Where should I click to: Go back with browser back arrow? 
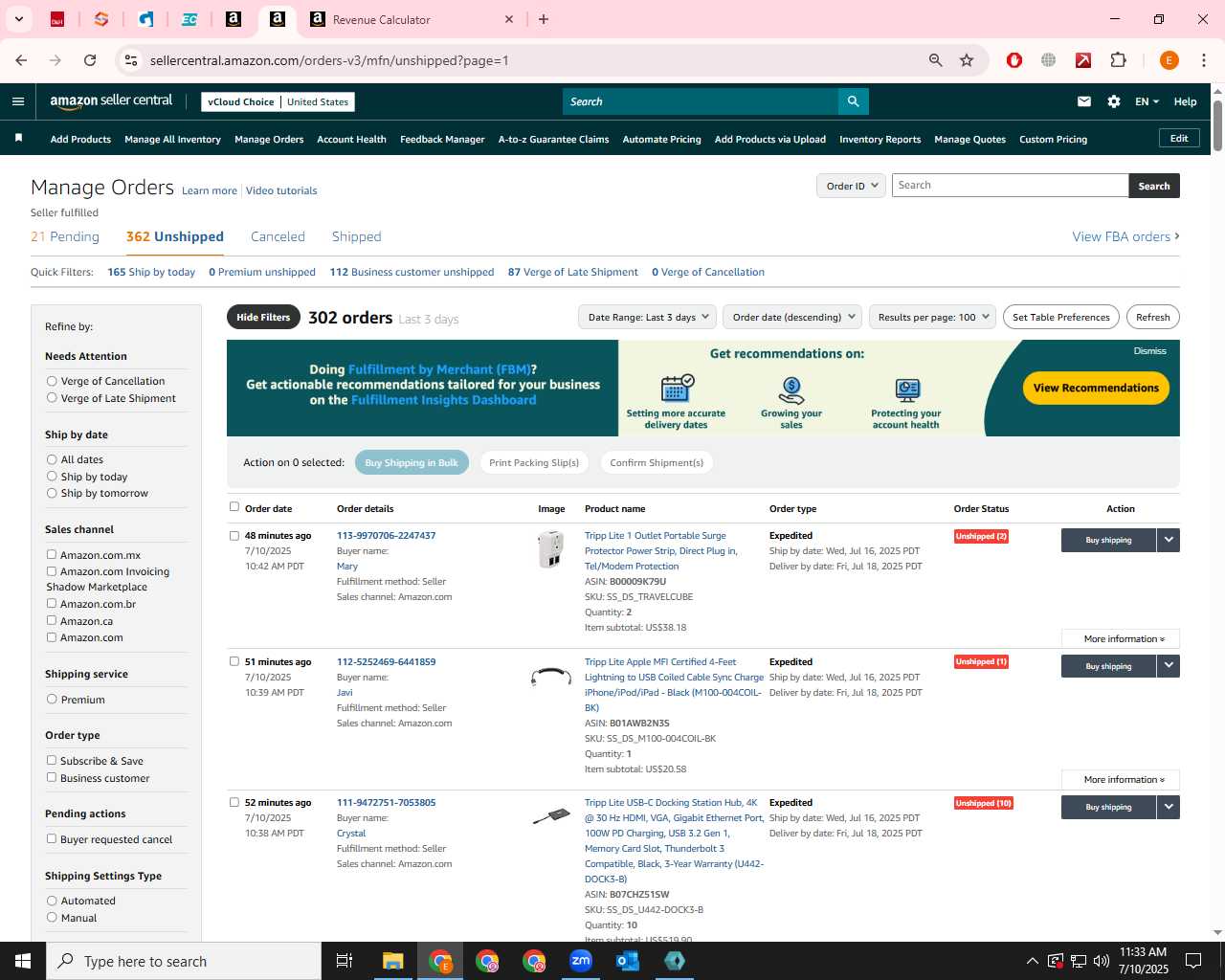pyautogui.click(x=21, y=60)
